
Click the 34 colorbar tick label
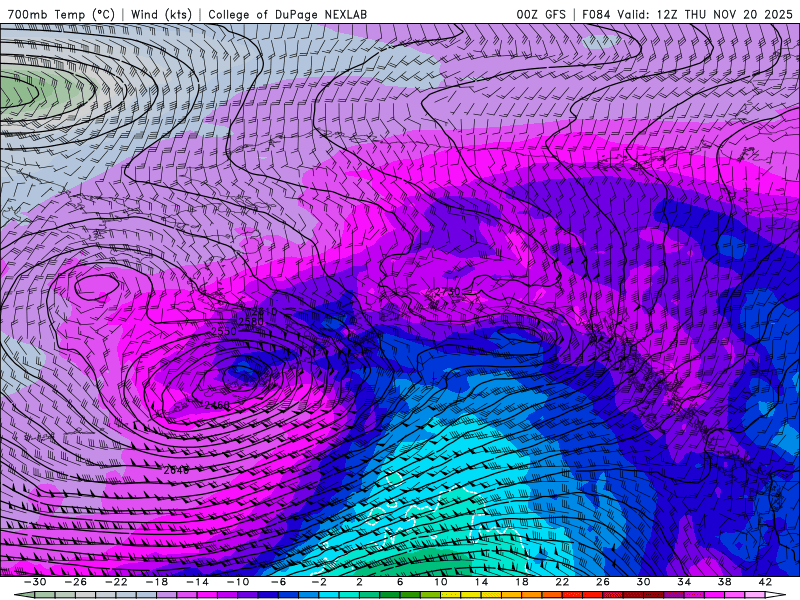tap(684, 582)
